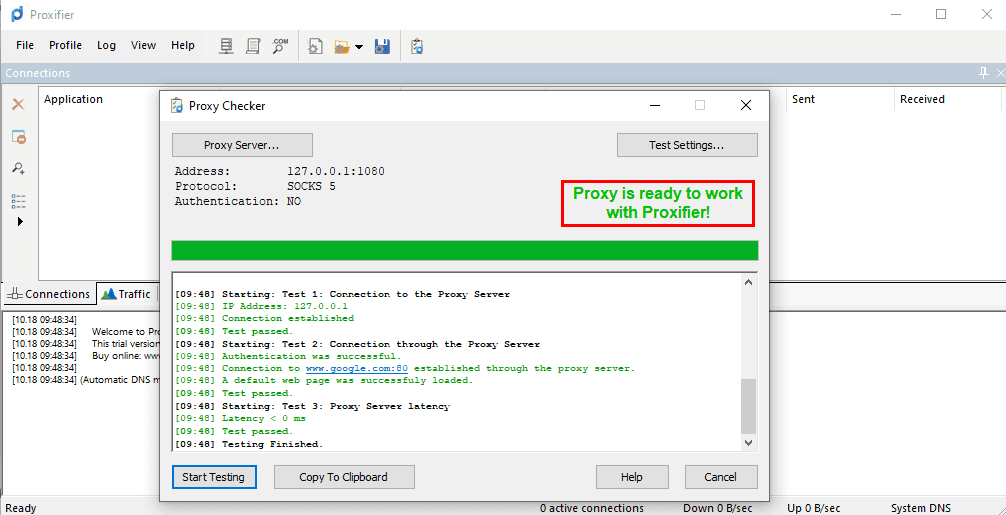The image size is (1006, 515).
Task: Click the Sent column header
Action: coord(803,99)
